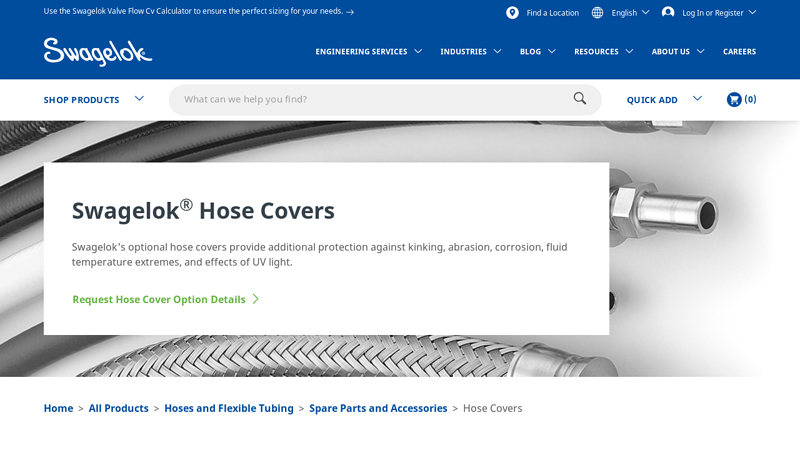Open the Blog menu
This screenshot has width=800, height=450.
tap(530, 52)
